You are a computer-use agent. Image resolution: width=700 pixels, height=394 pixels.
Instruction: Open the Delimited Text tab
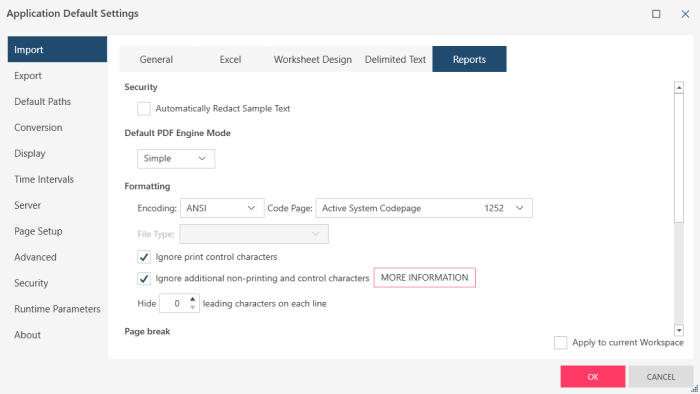click(x=395, y=59)
